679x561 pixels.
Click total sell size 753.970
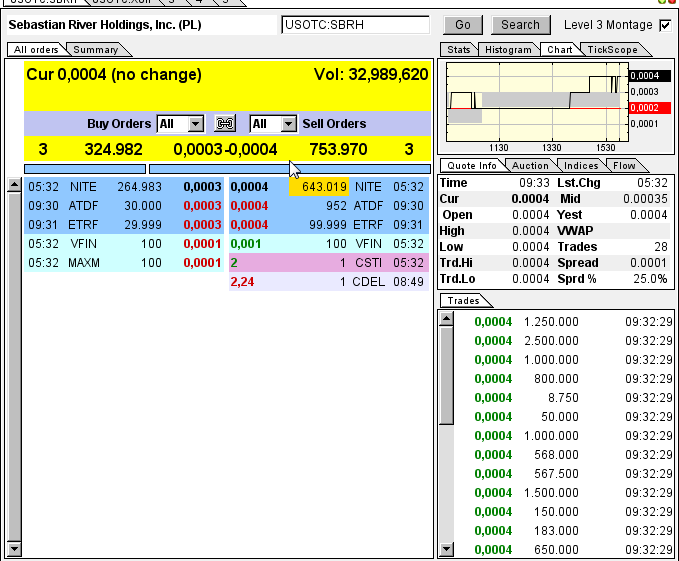coord(338,150)
